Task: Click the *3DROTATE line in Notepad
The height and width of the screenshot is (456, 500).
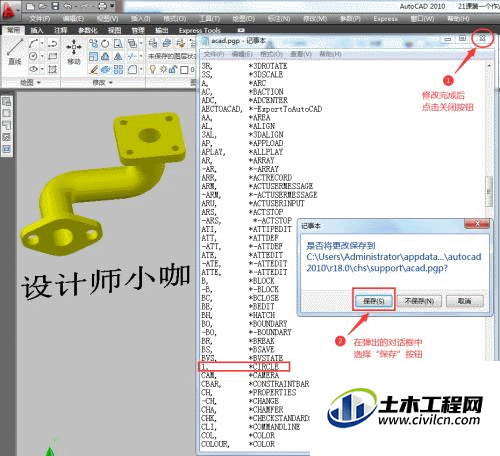Action: point(244,66)
